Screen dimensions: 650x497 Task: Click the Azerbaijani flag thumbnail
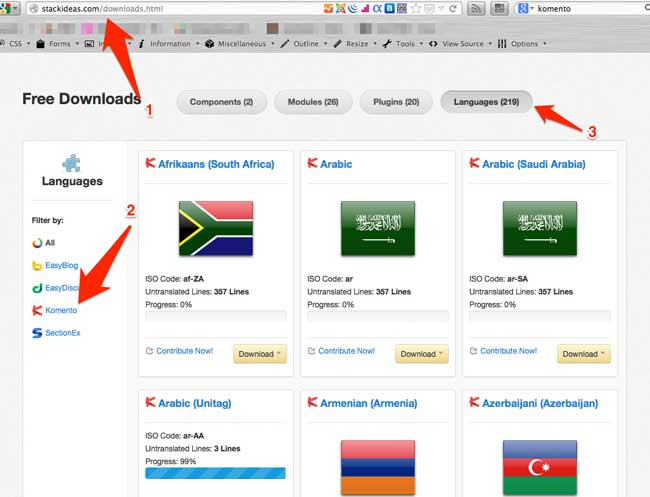[540, 467]
